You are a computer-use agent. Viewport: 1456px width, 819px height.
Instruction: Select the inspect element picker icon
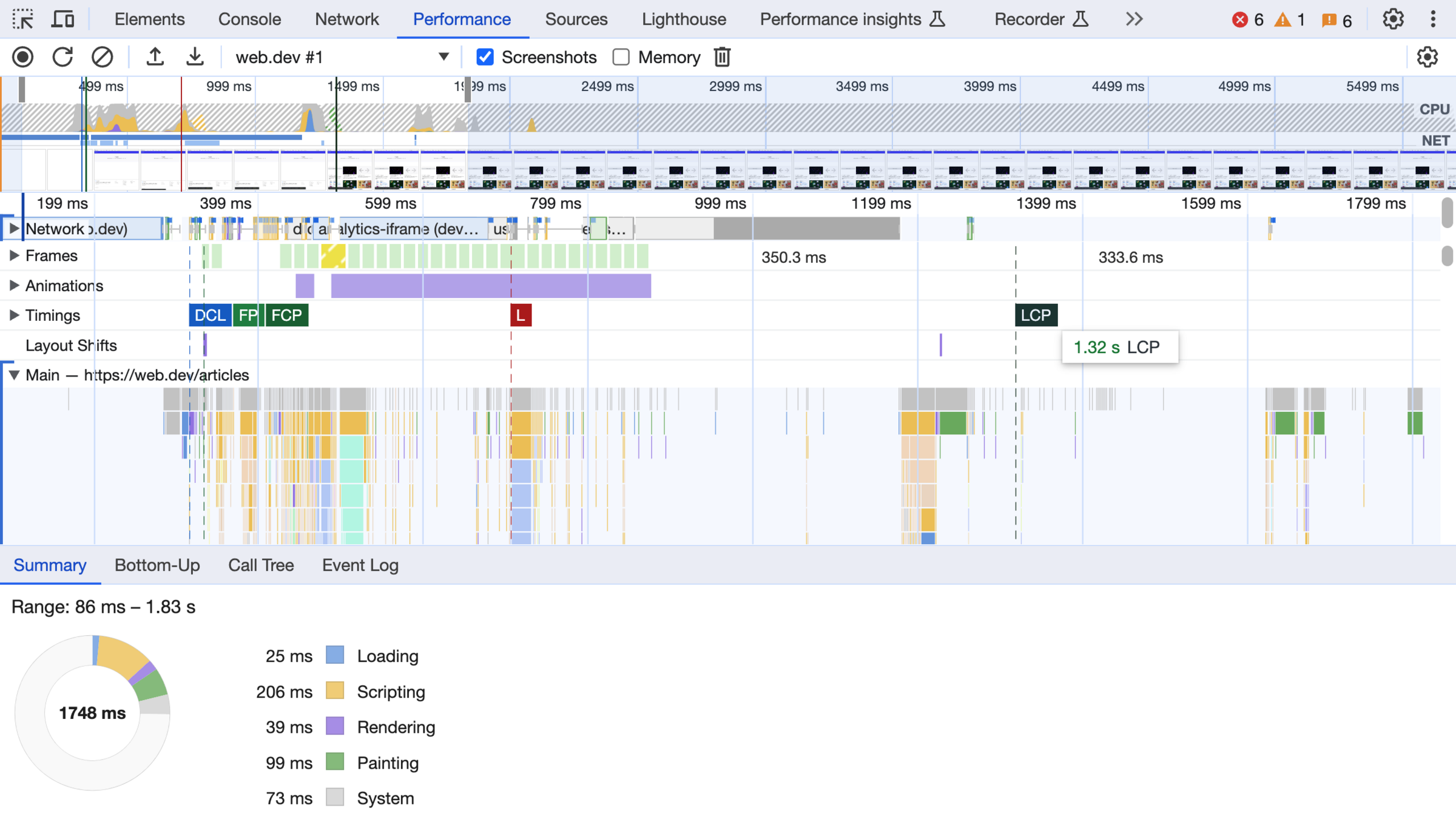tap(23, 19)
